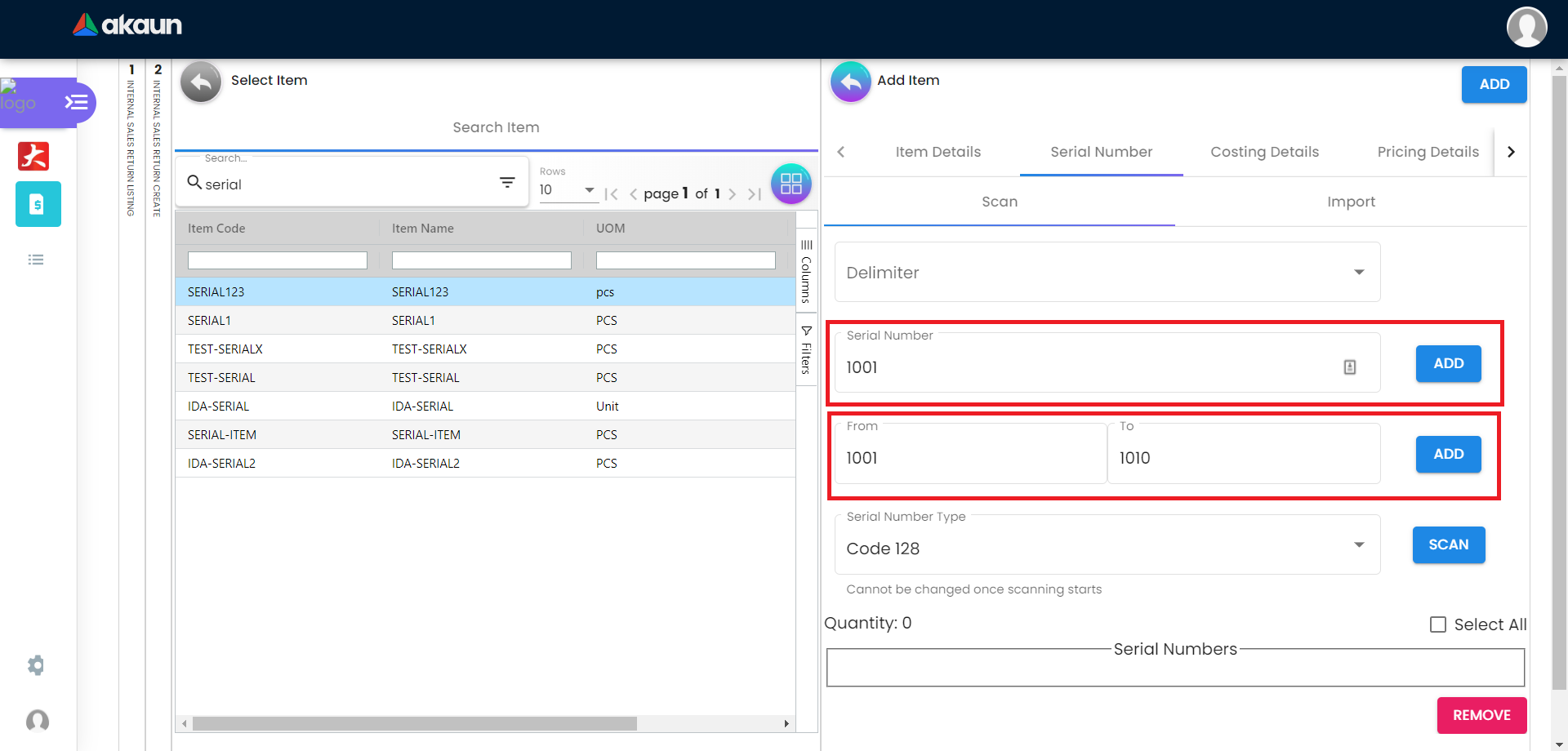Open the grid view toggle icon
Image resolution: width=1568 pixels, height=751 pixels.
(x=791, y=184)
